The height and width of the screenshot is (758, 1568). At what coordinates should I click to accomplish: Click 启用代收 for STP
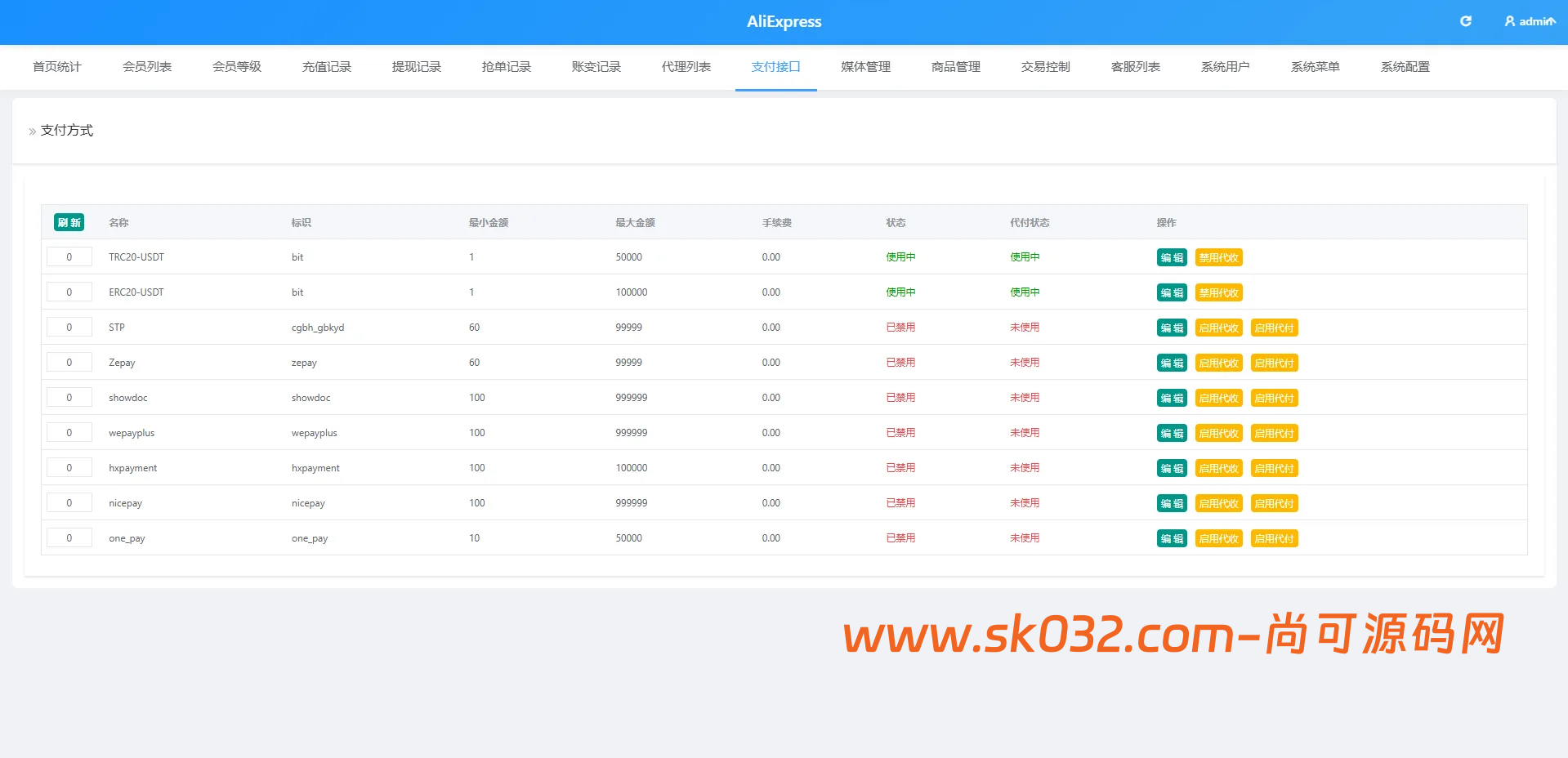click(1219, 328)
